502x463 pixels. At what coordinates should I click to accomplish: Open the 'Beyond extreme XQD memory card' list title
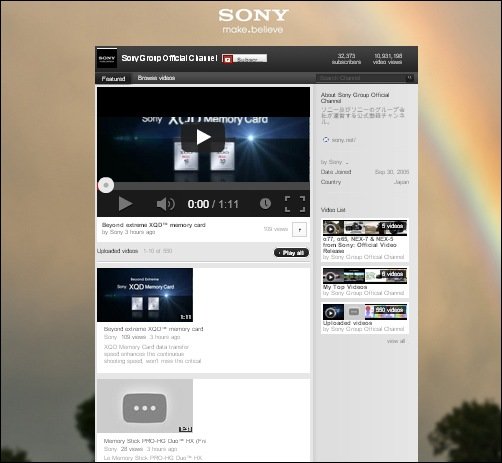point(153,329)
